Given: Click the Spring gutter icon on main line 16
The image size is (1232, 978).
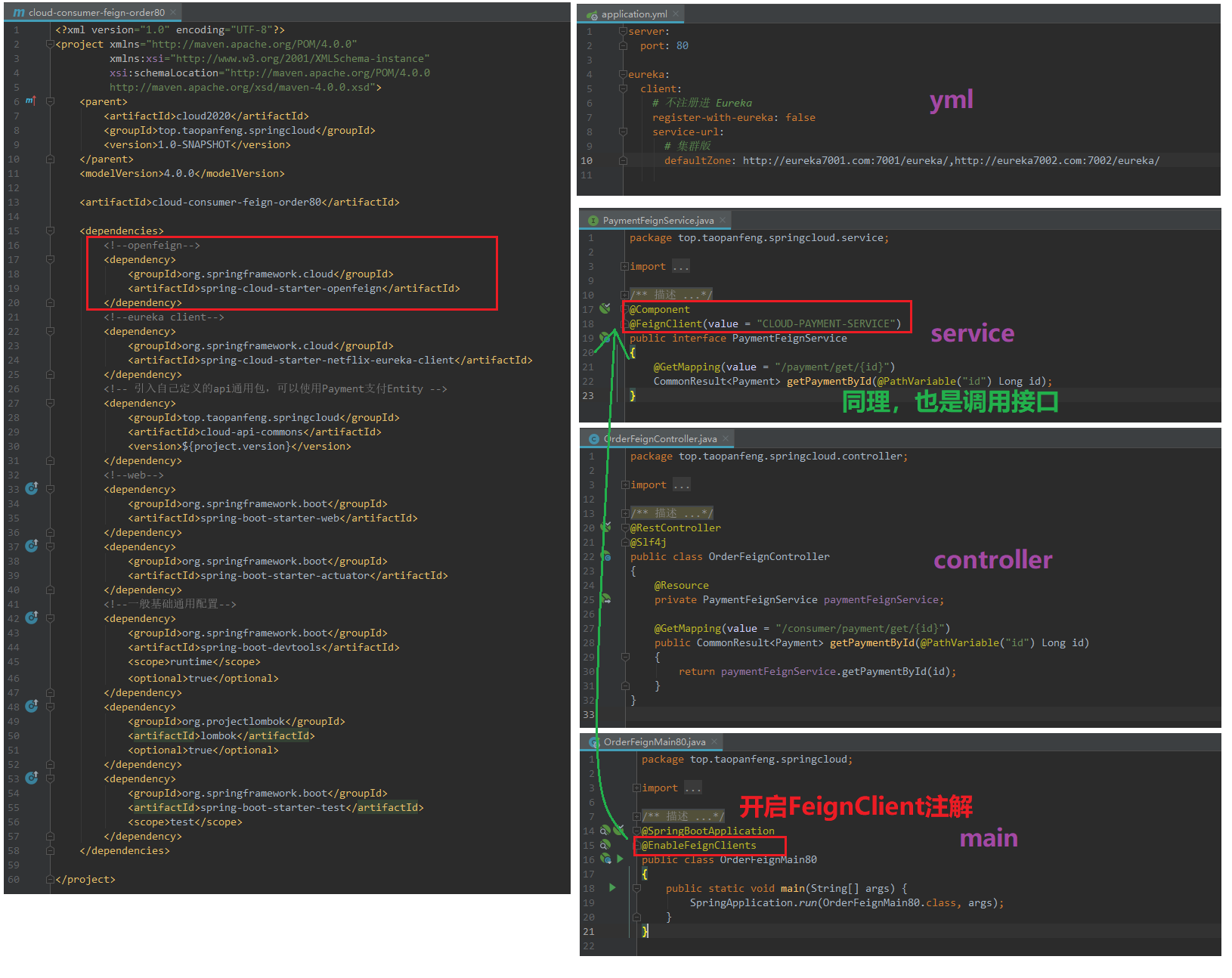Looking at the screenshot, I should click(x=605, y=859).
